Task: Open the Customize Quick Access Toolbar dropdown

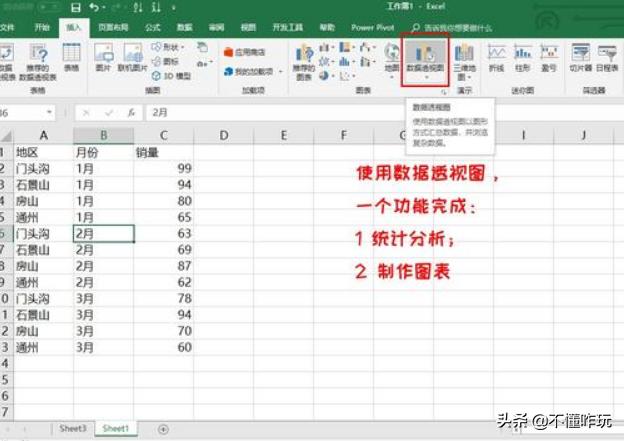Action: click(x=174, y=8)
